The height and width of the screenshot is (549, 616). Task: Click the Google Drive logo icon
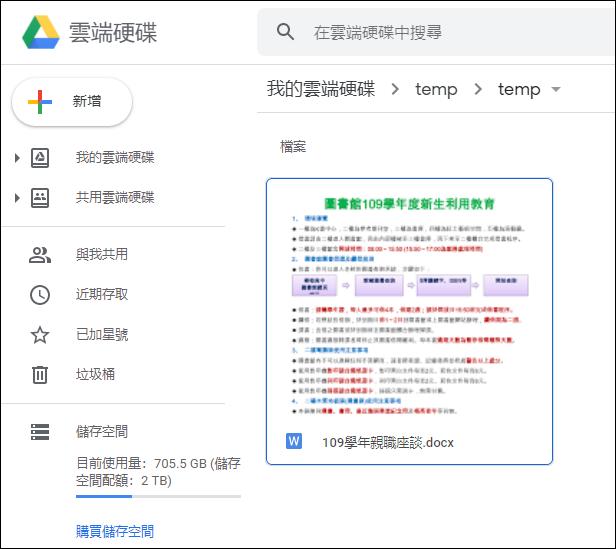click(41, 32)
